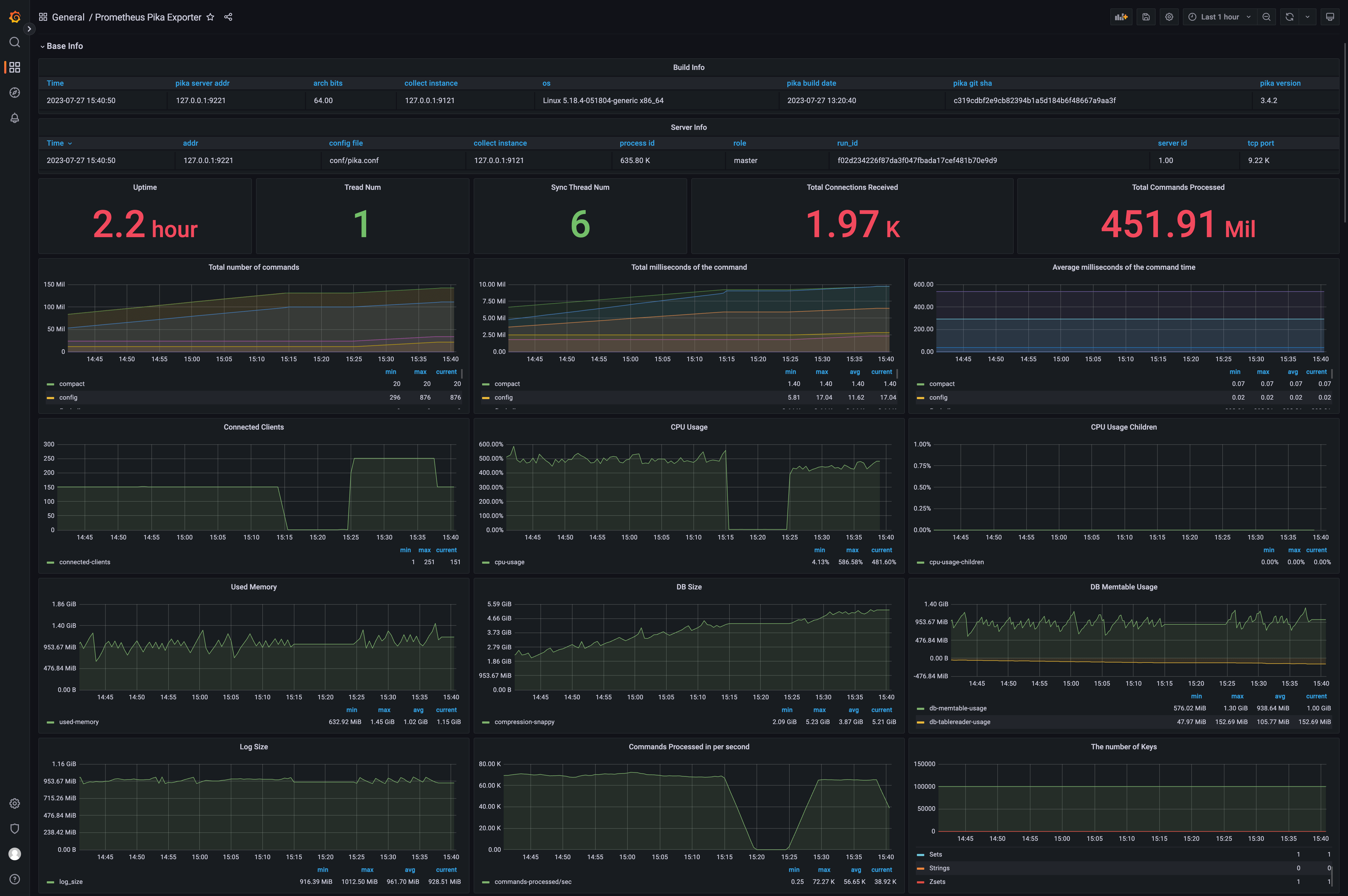Viewport: 1348px width, 896px height.
Task: Toggle connected-clients legend series
Action: coord(85,562)
